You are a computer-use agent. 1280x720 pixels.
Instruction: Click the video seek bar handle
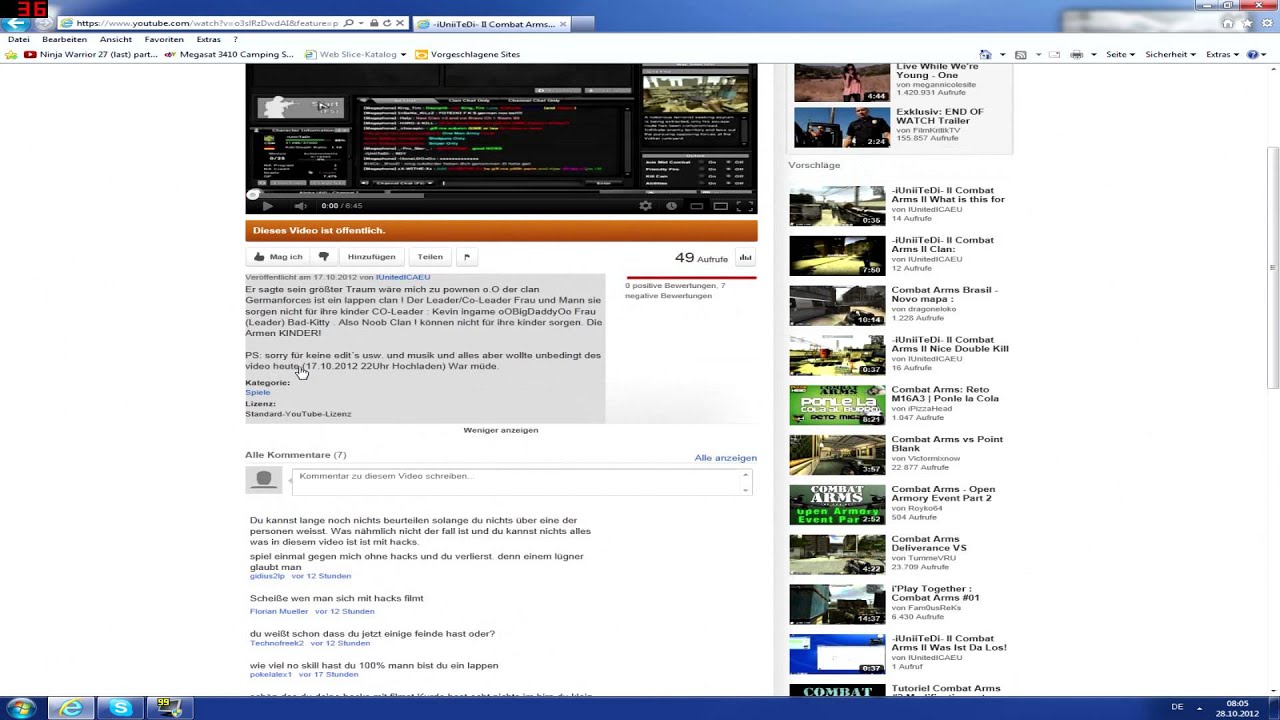252,195
